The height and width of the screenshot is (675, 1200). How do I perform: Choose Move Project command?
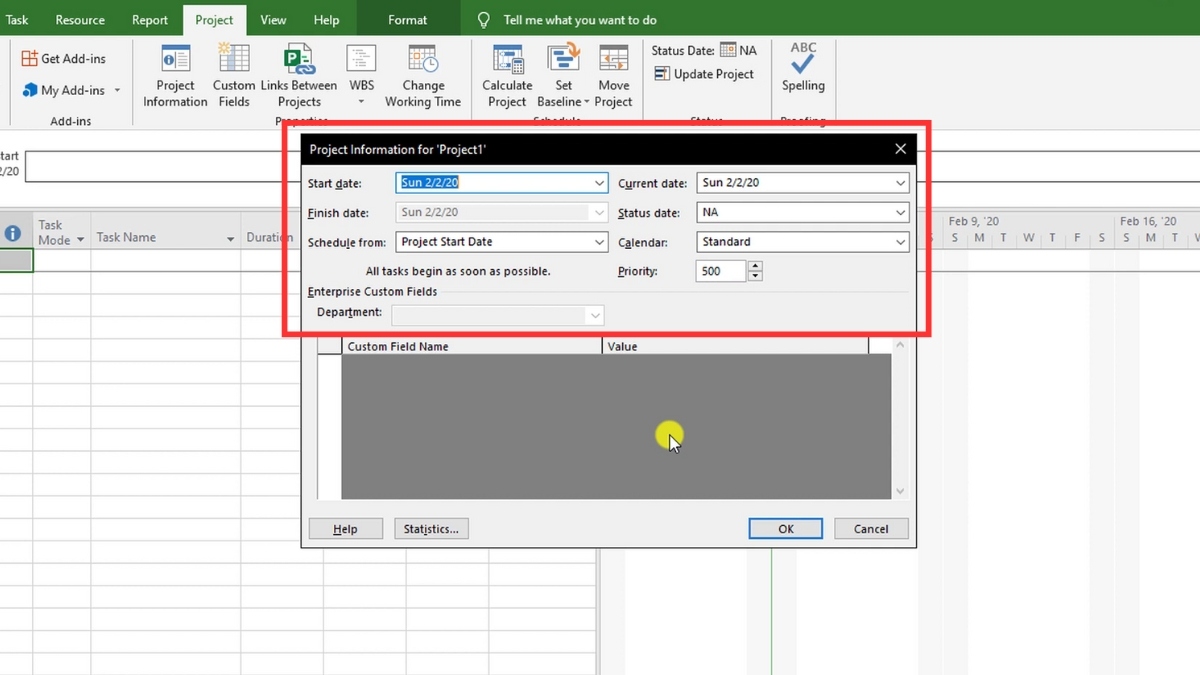click(x=614, y=76)
